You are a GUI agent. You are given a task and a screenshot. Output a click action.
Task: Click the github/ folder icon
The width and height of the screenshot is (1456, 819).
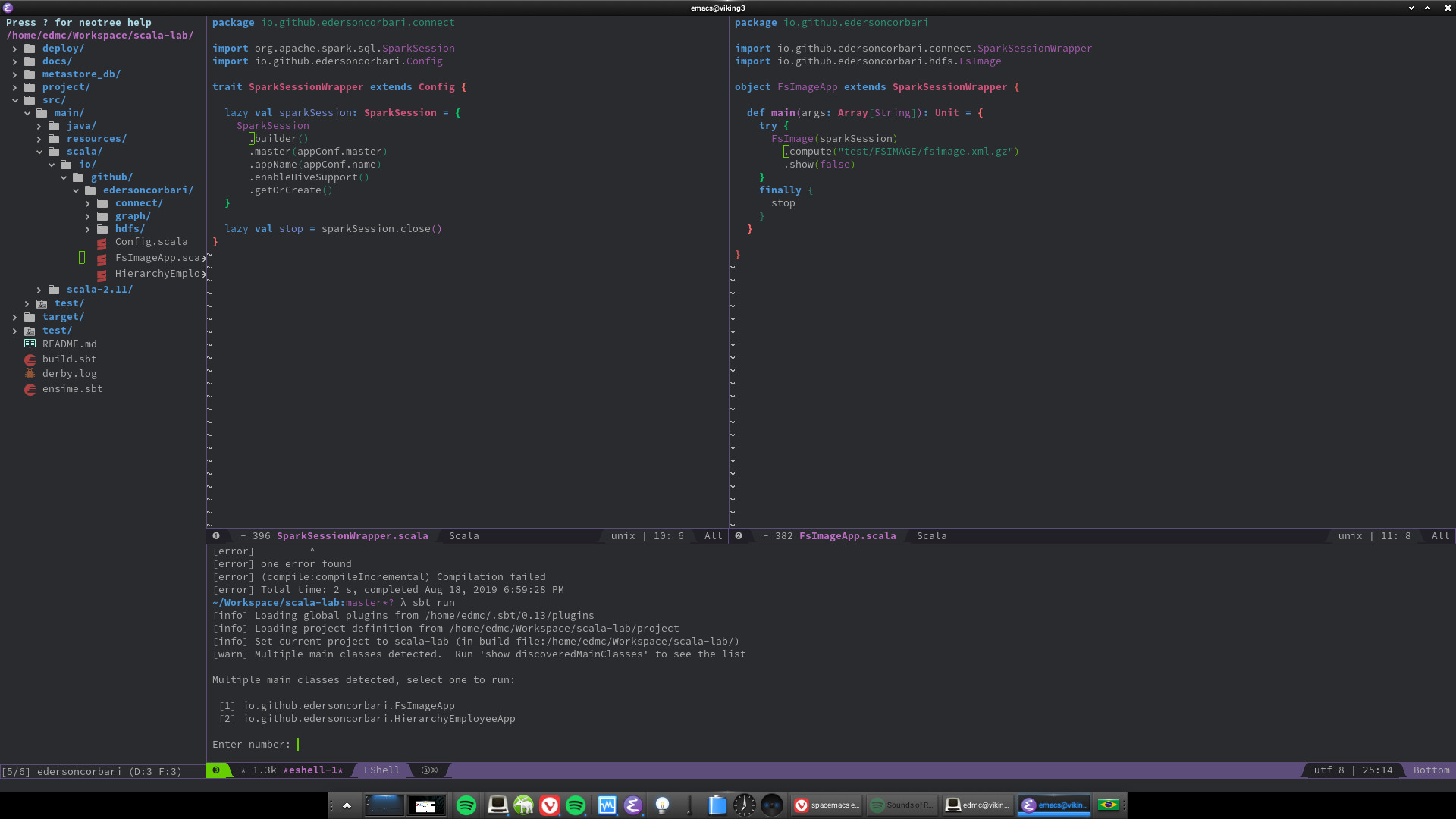[78, 177]
